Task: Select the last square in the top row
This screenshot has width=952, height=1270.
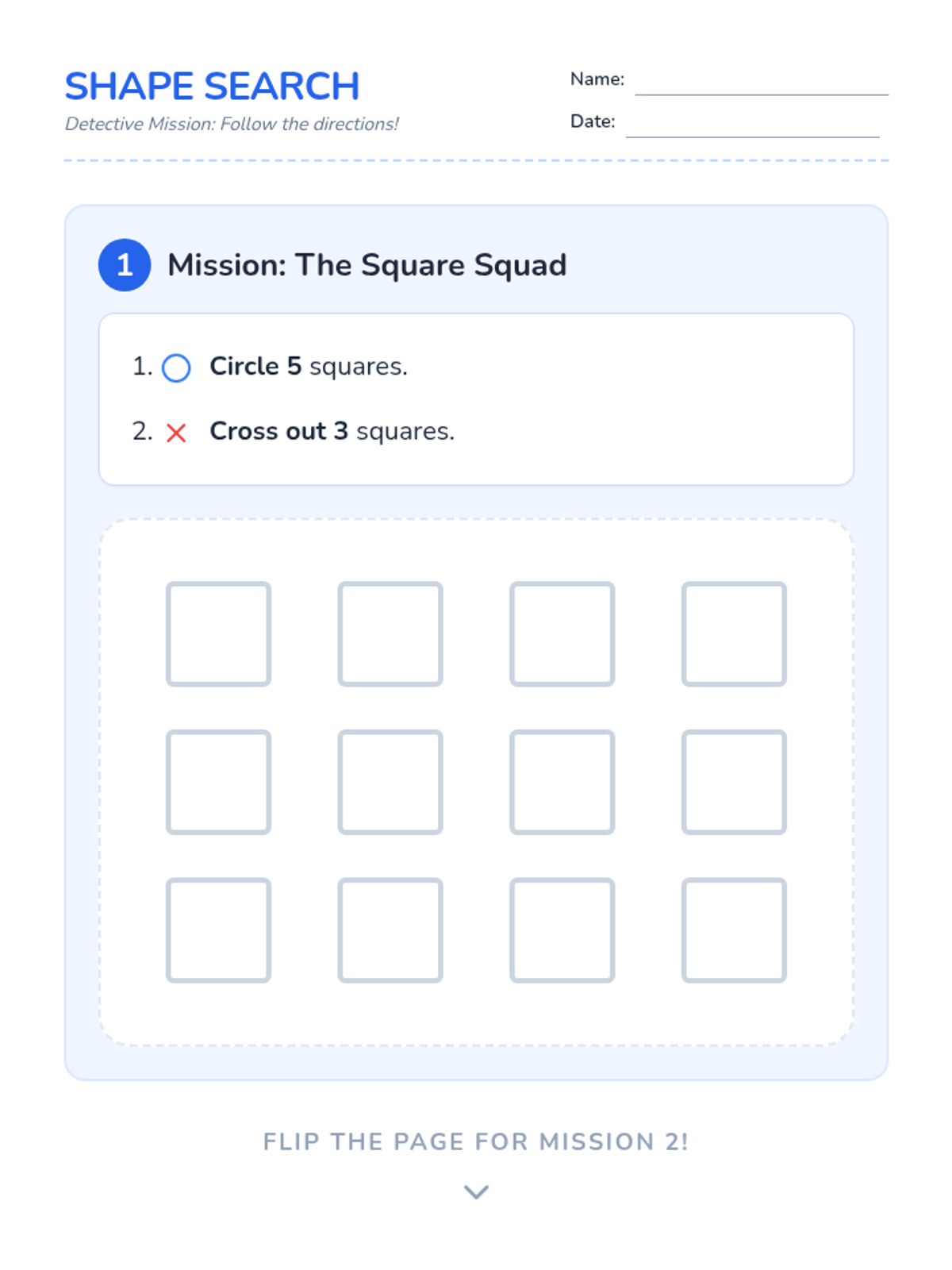Action: (x=734, y=633)
